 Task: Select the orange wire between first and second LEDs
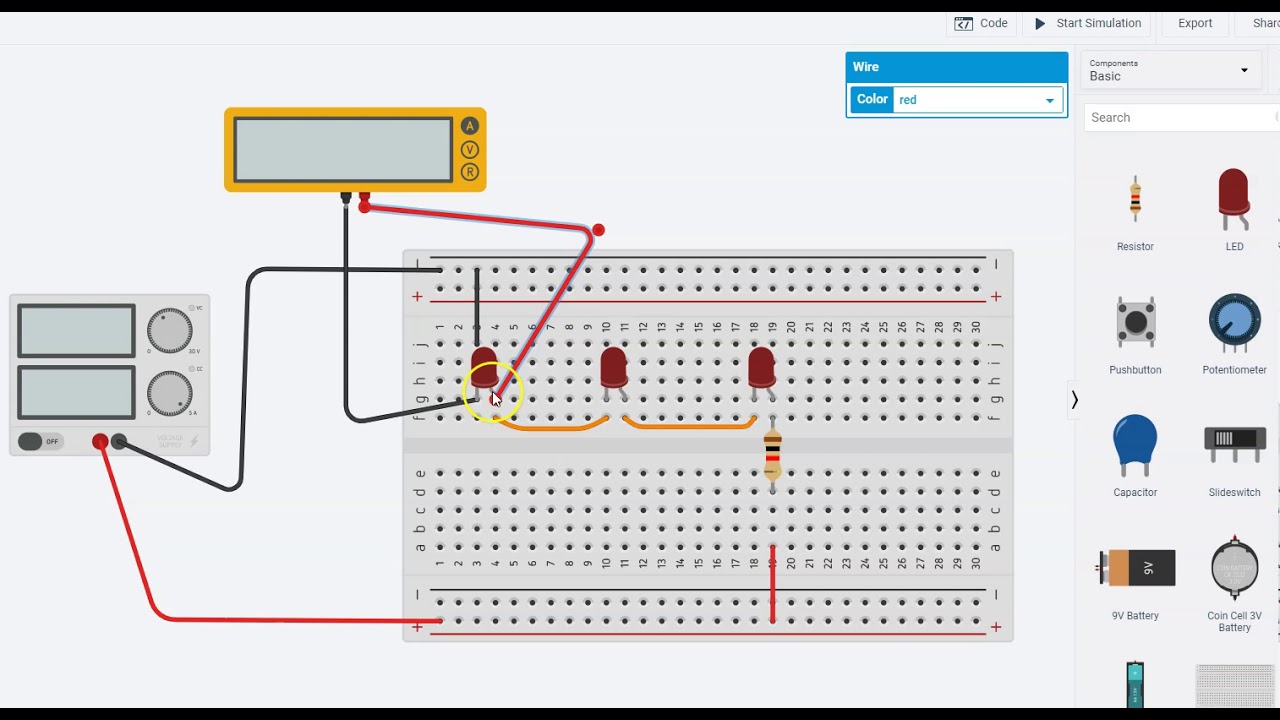pyautogui.click(x=552, y=426)
